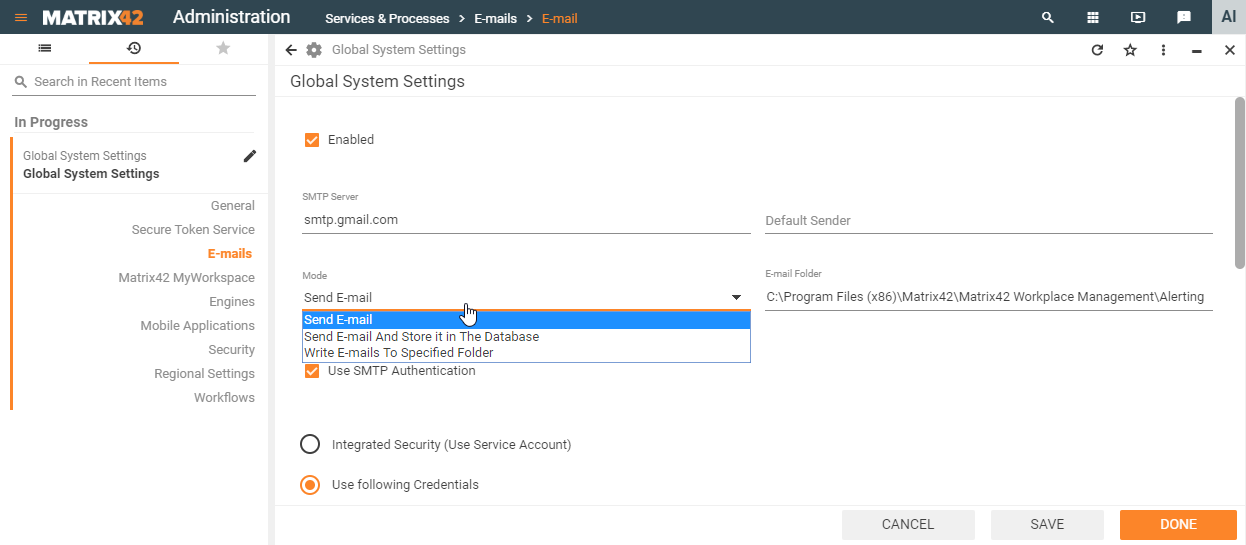Open the three-dot more actions menu

click(x=1164, y=50)
